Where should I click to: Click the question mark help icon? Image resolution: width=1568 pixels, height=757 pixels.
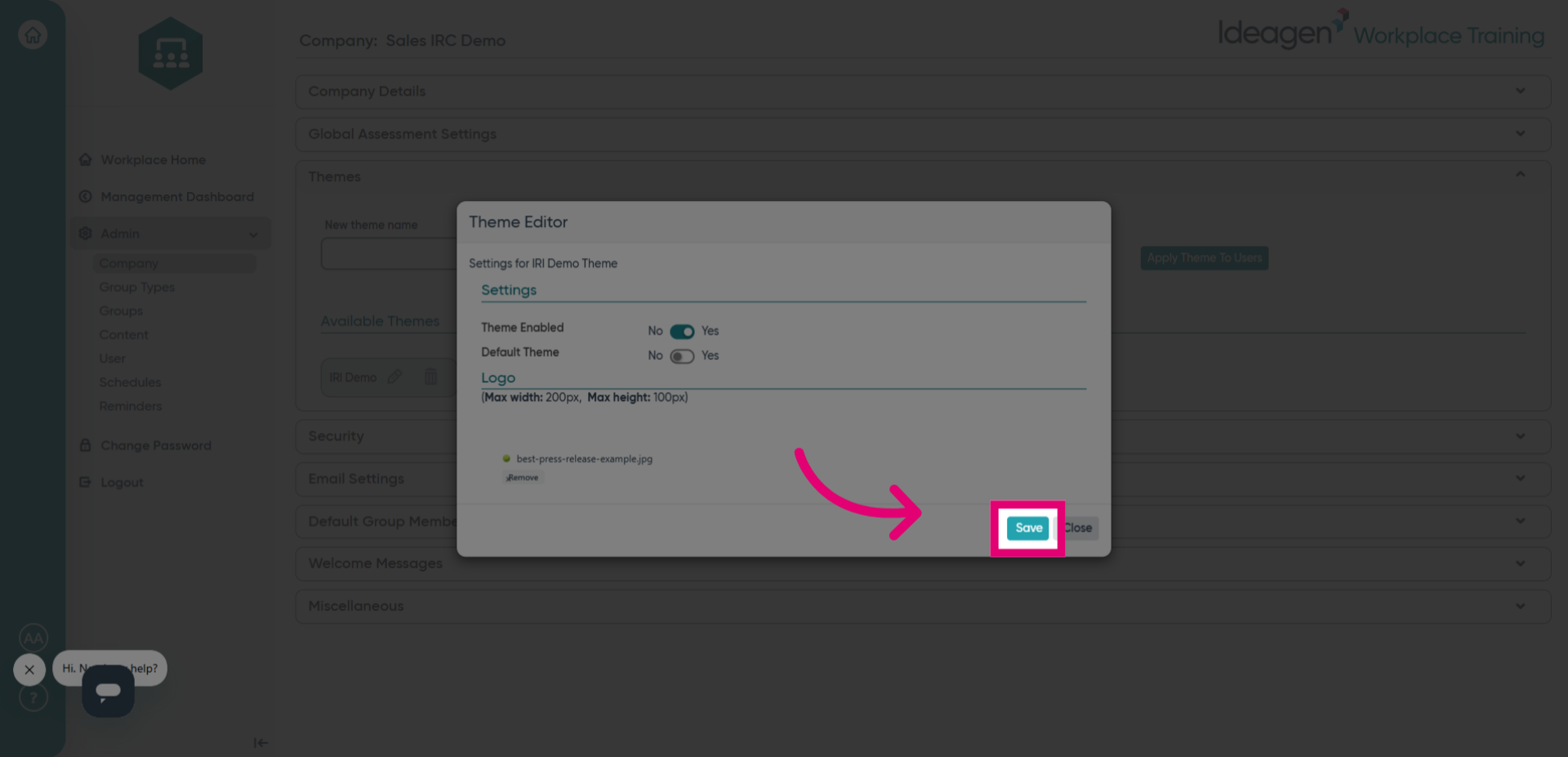[33, 697]
